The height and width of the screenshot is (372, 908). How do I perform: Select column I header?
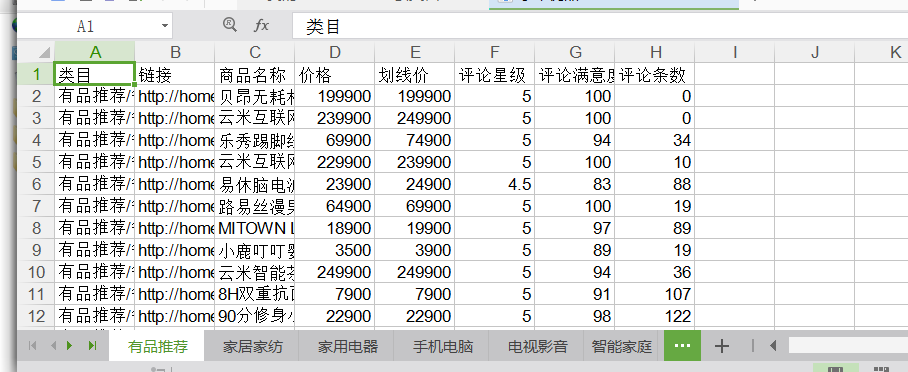[x=734, y=52]
